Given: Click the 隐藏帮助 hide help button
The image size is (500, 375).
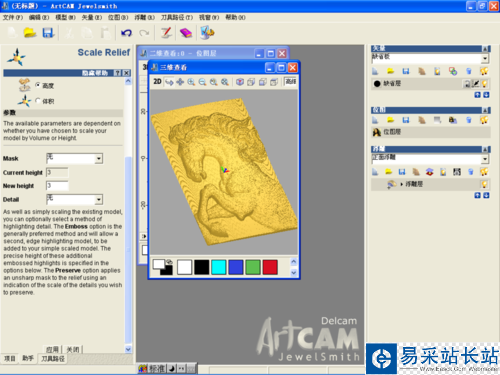Looking at the screenshot, I should pos(95,73).
